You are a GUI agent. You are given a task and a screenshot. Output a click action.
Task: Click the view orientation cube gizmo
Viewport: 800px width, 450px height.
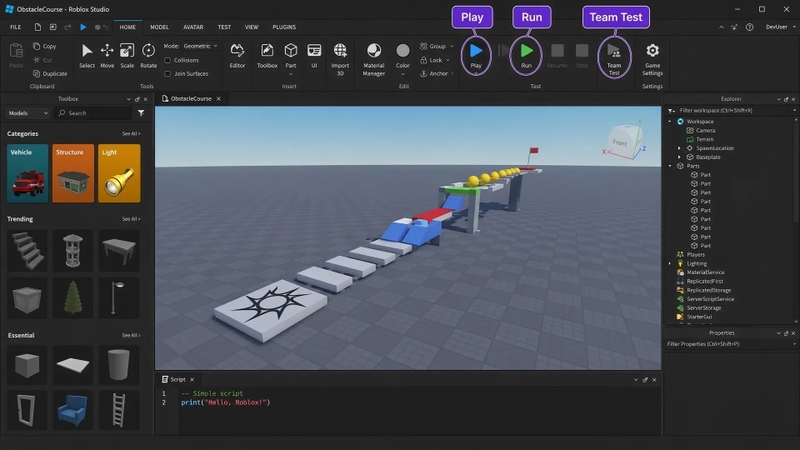click(625, 141)
